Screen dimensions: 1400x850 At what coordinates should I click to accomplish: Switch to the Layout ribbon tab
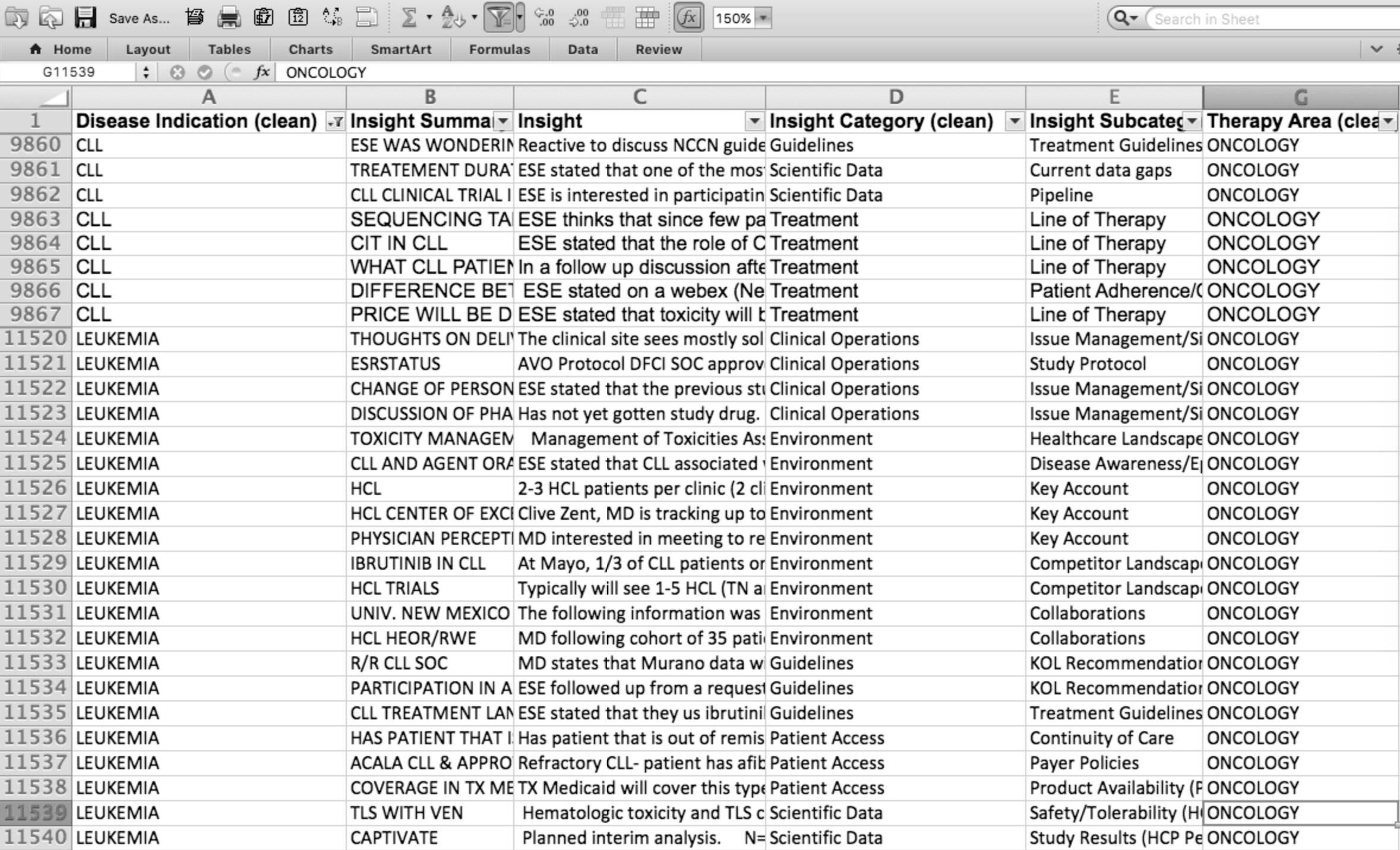pos(148,49)
